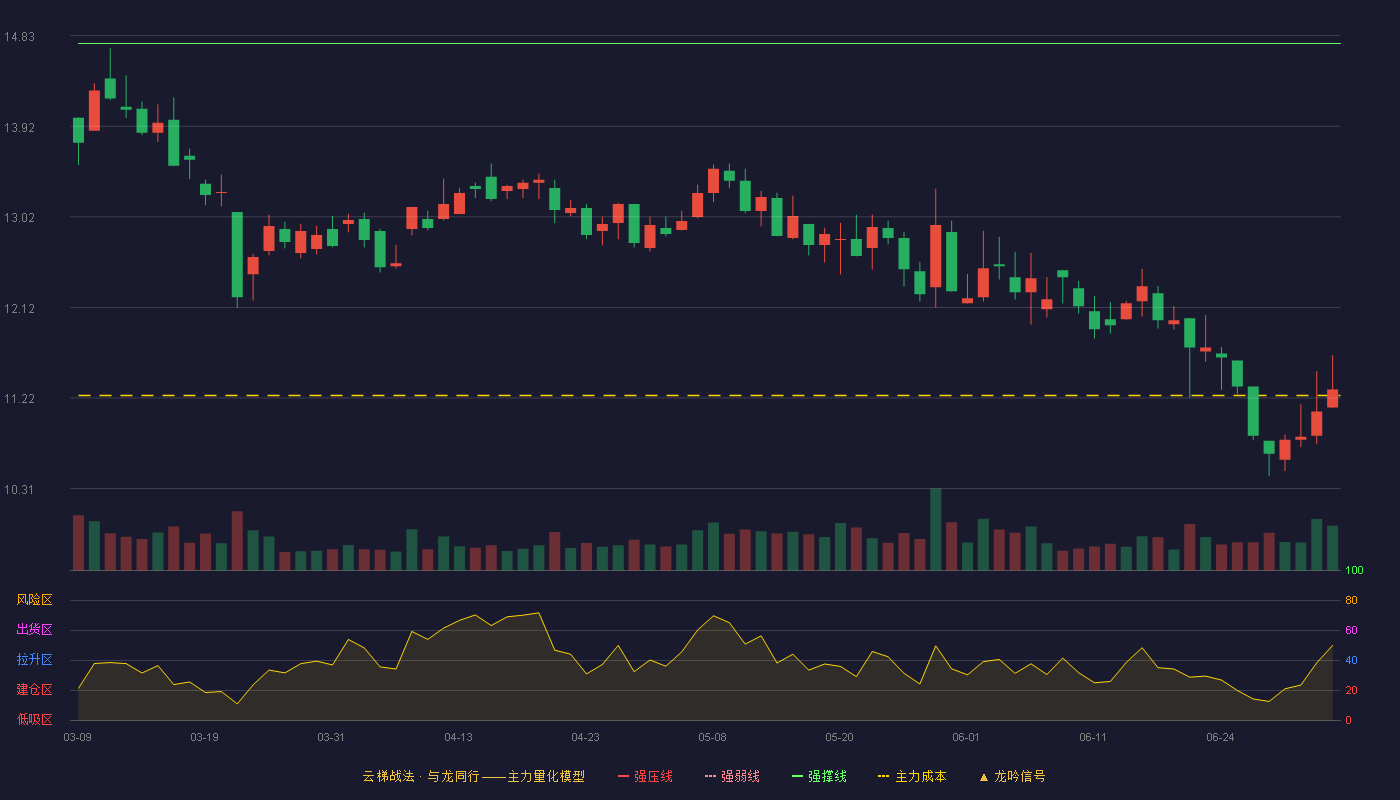
Task: Click the white horizontal line near 14.83
Action: click(709, 43)
